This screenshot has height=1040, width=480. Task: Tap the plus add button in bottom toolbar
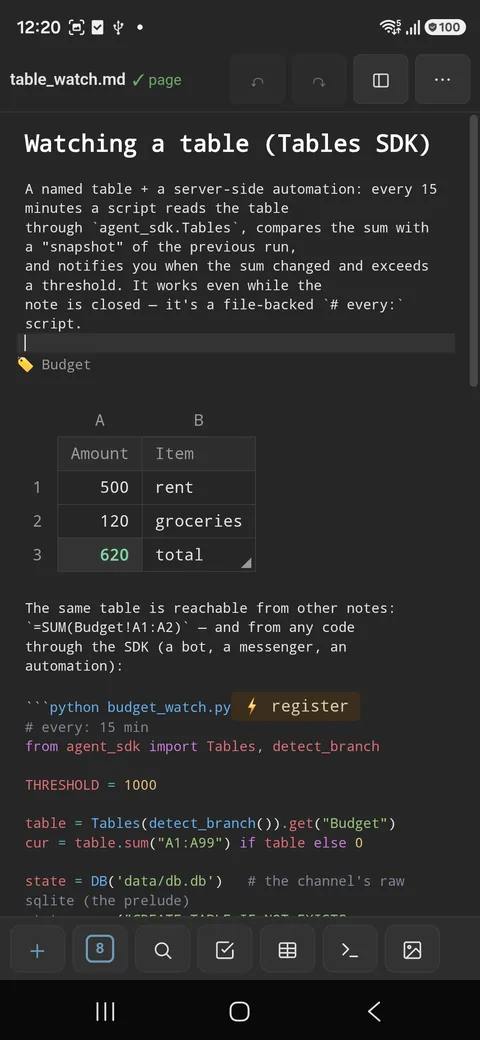tap(38, 949)
